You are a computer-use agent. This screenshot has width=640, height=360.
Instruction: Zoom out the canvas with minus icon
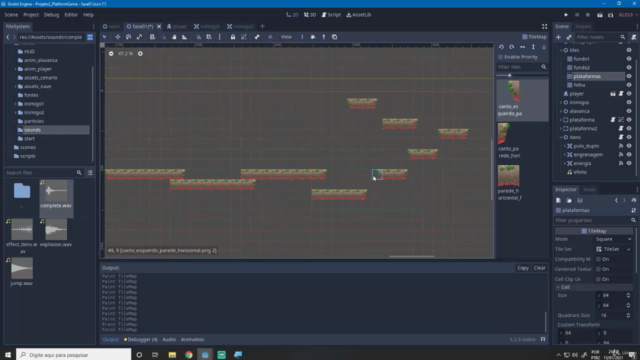[x=111, y=53]
